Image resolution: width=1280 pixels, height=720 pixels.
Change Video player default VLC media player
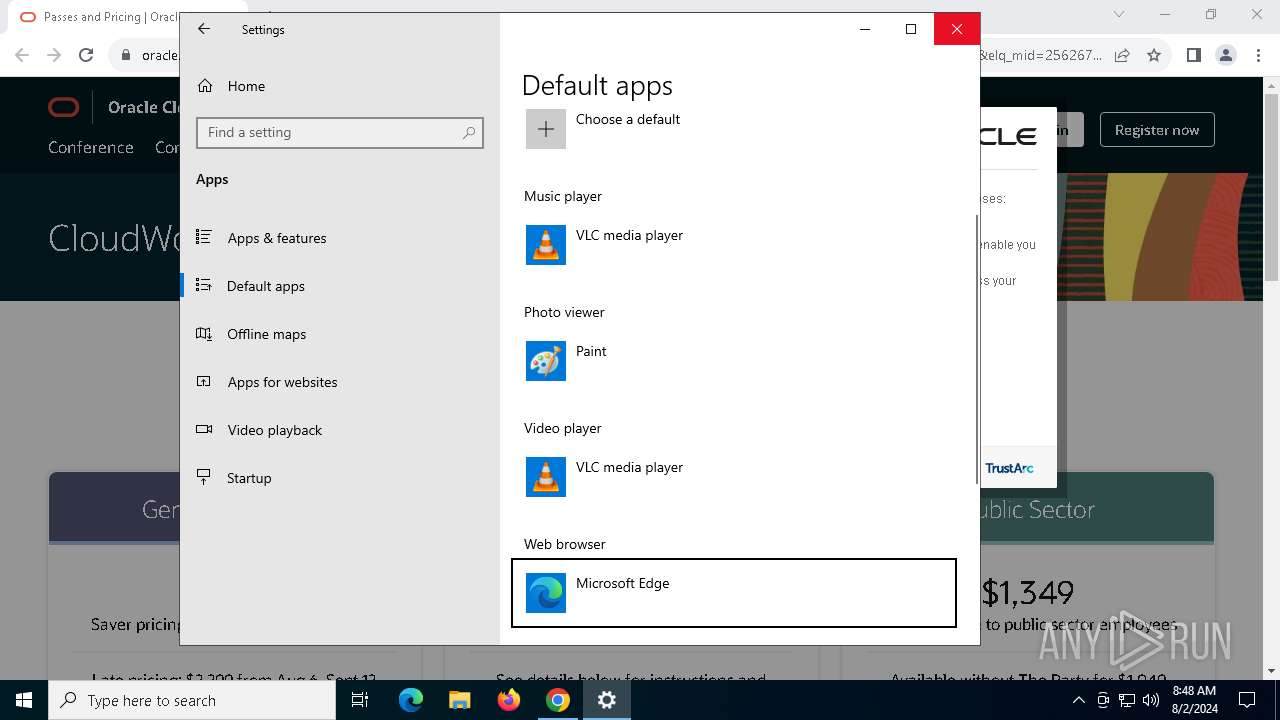point(734,477)
